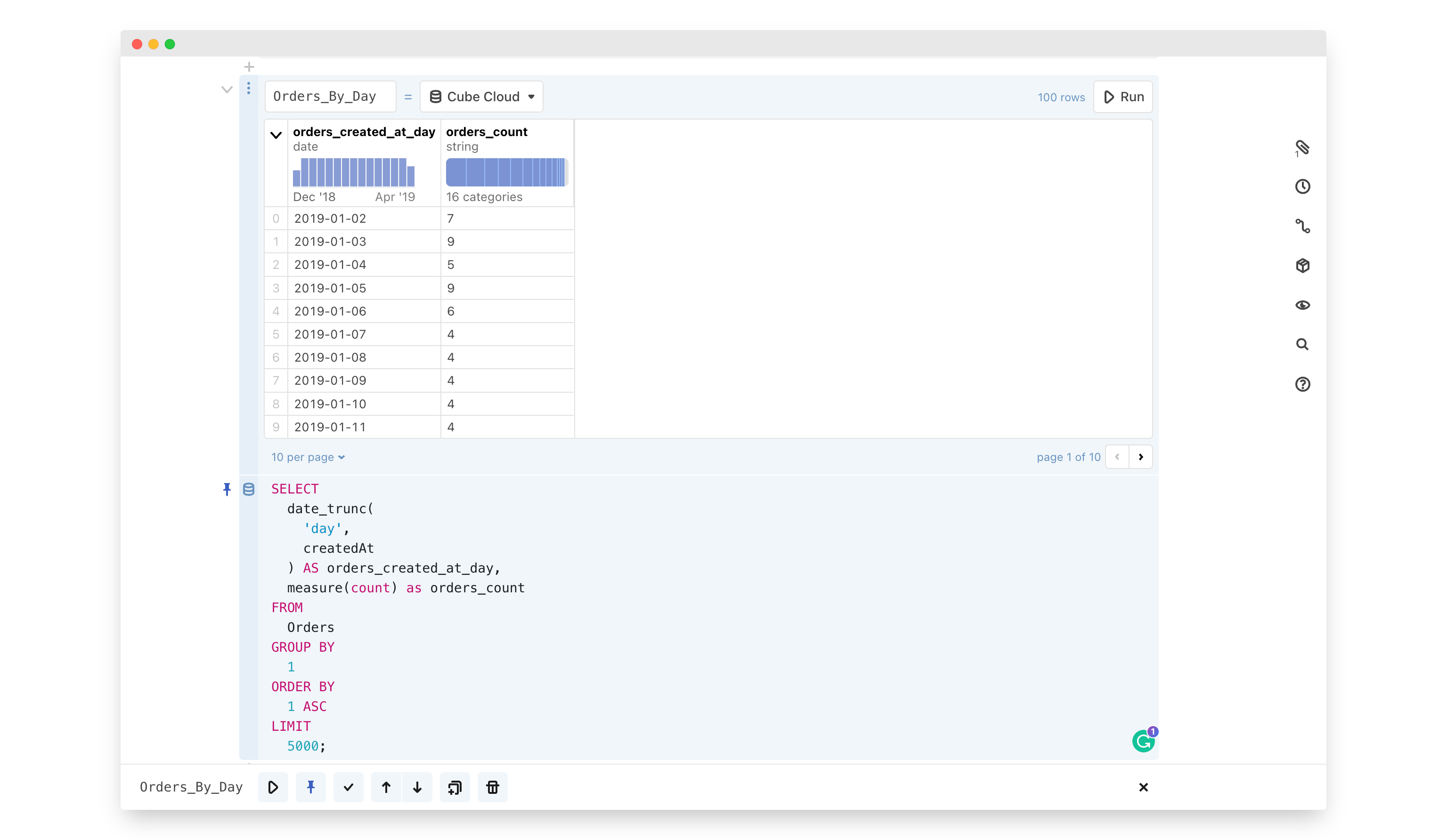Open the 10 per page dropdown
Image resolution: width=1447 pixels, height=840 pixels.
(308, 457)
